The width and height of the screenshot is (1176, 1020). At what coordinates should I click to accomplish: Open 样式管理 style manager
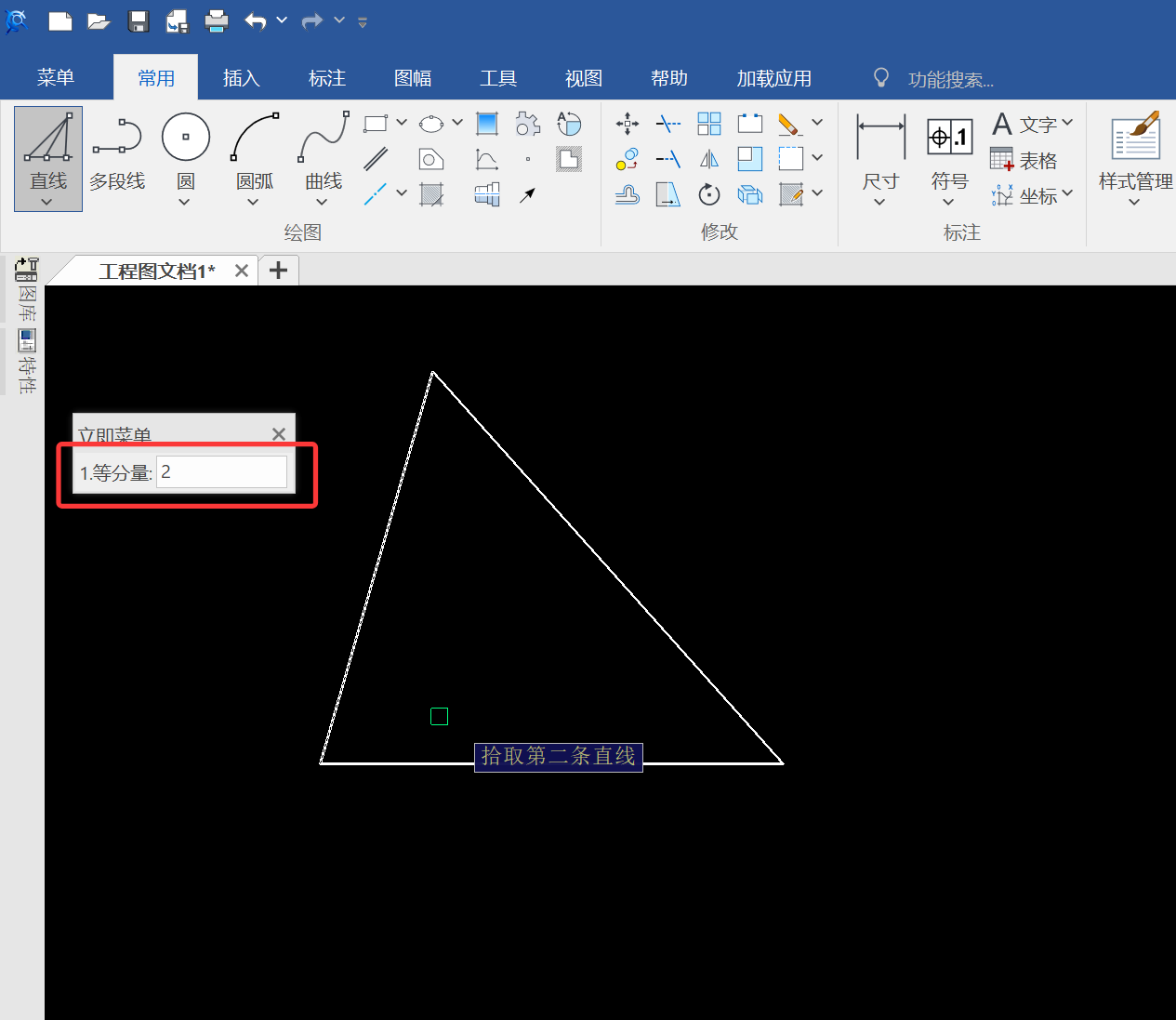click(x=1135, y=156)
